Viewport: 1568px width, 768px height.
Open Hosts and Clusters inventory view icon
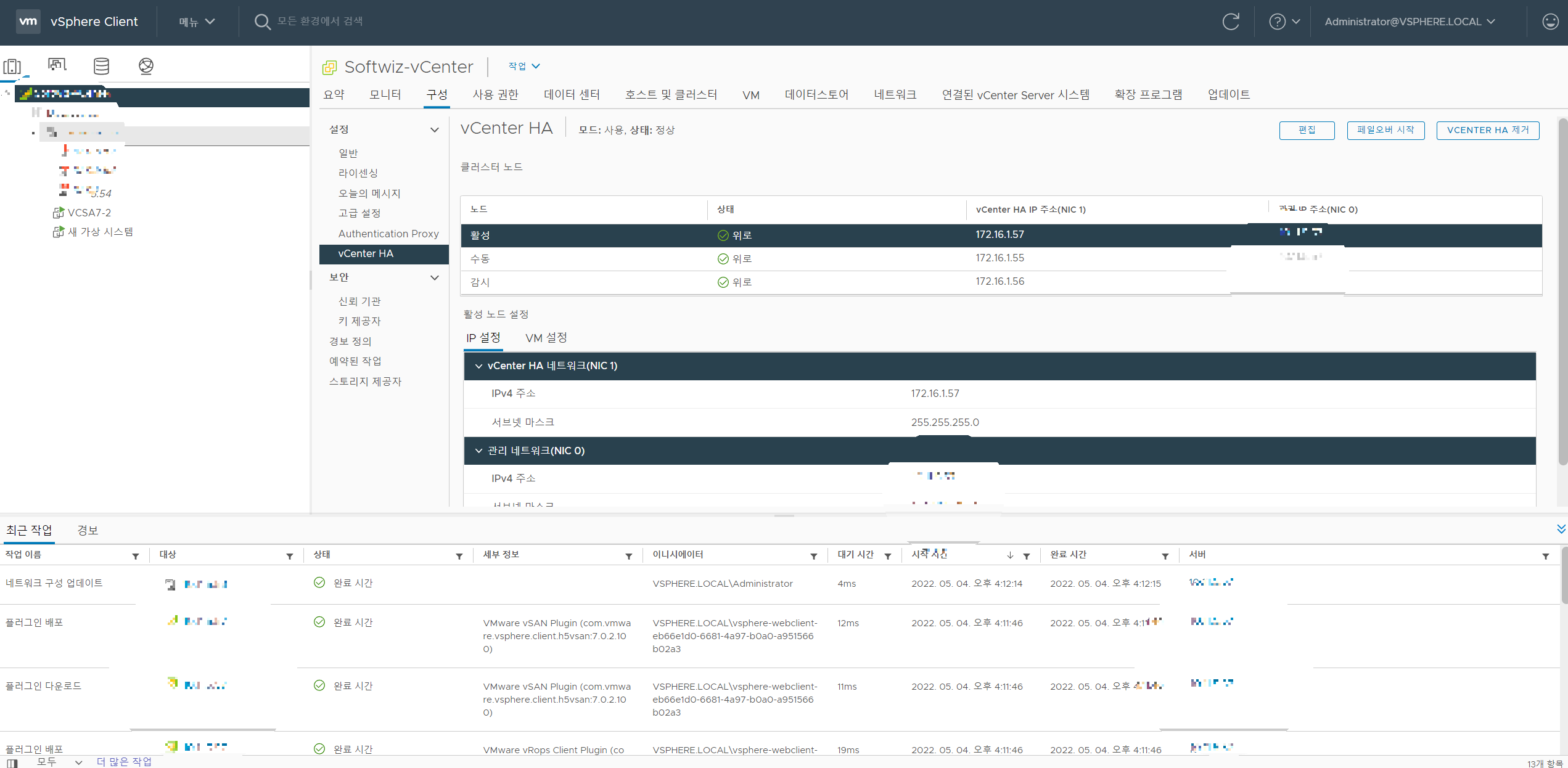[x=12, y=66]
